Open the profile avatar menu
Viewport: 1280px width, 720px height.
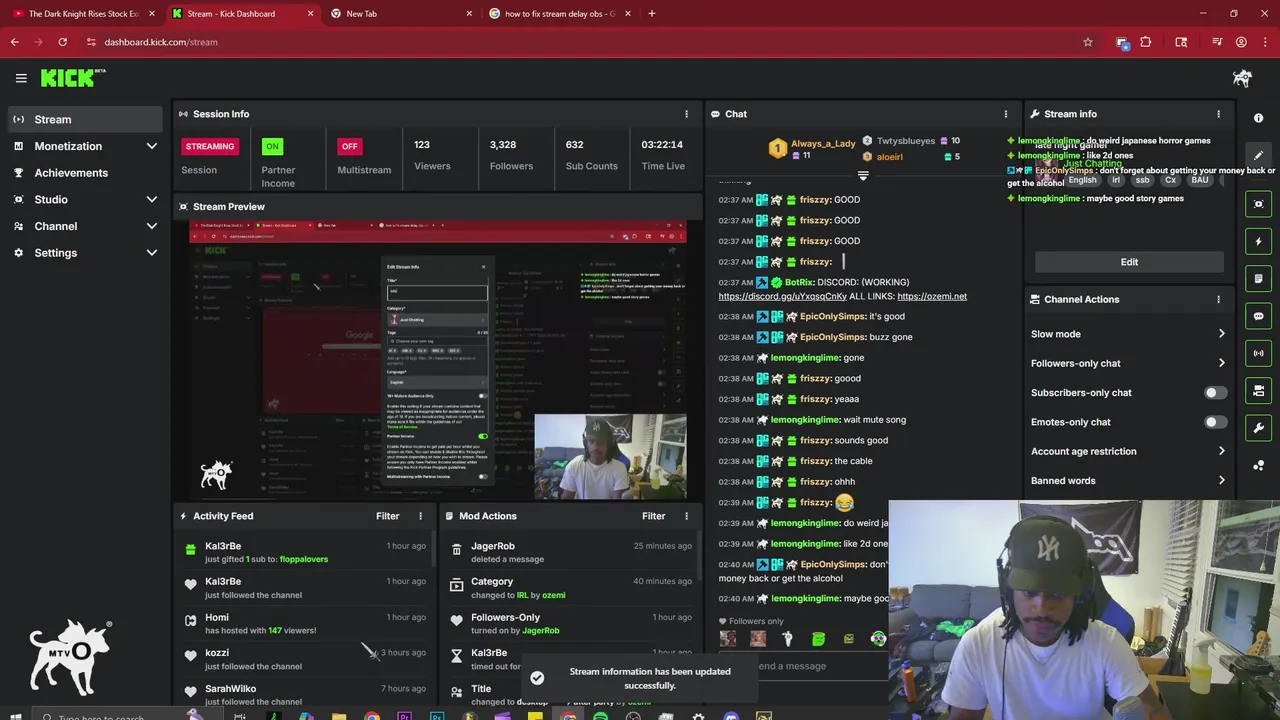(x=1242, y=78)
